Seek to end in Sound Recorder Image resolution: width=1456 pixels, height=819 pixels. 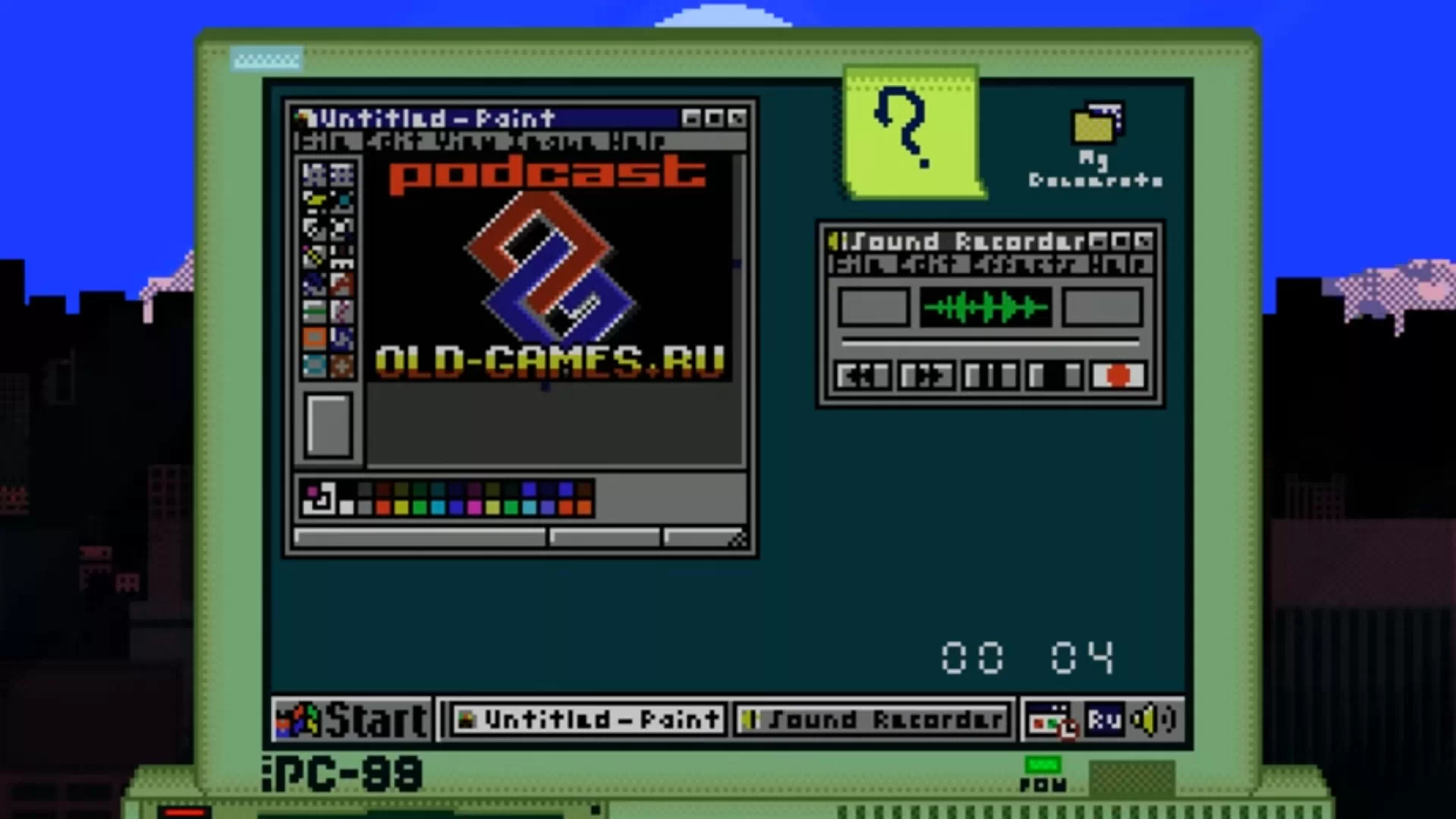pyautogui.click(x=926, y=375)
